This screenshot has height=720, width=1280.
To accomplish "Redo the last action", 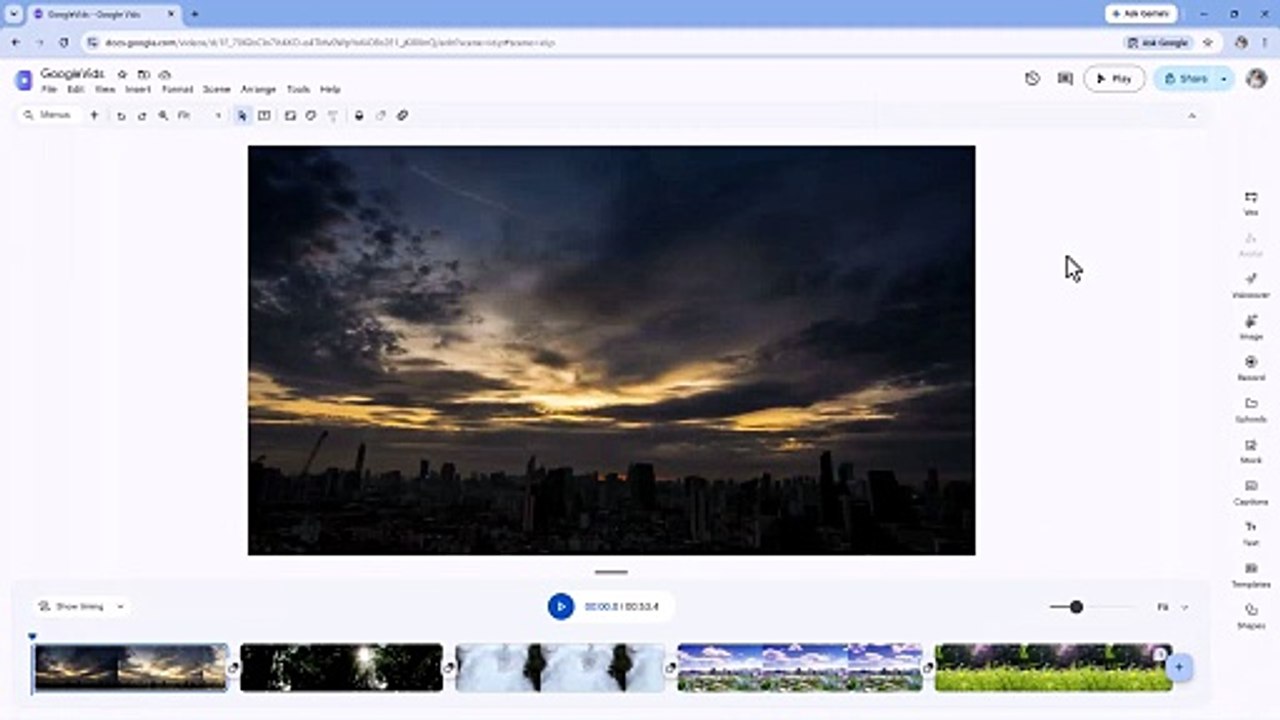I will point(142,116).
